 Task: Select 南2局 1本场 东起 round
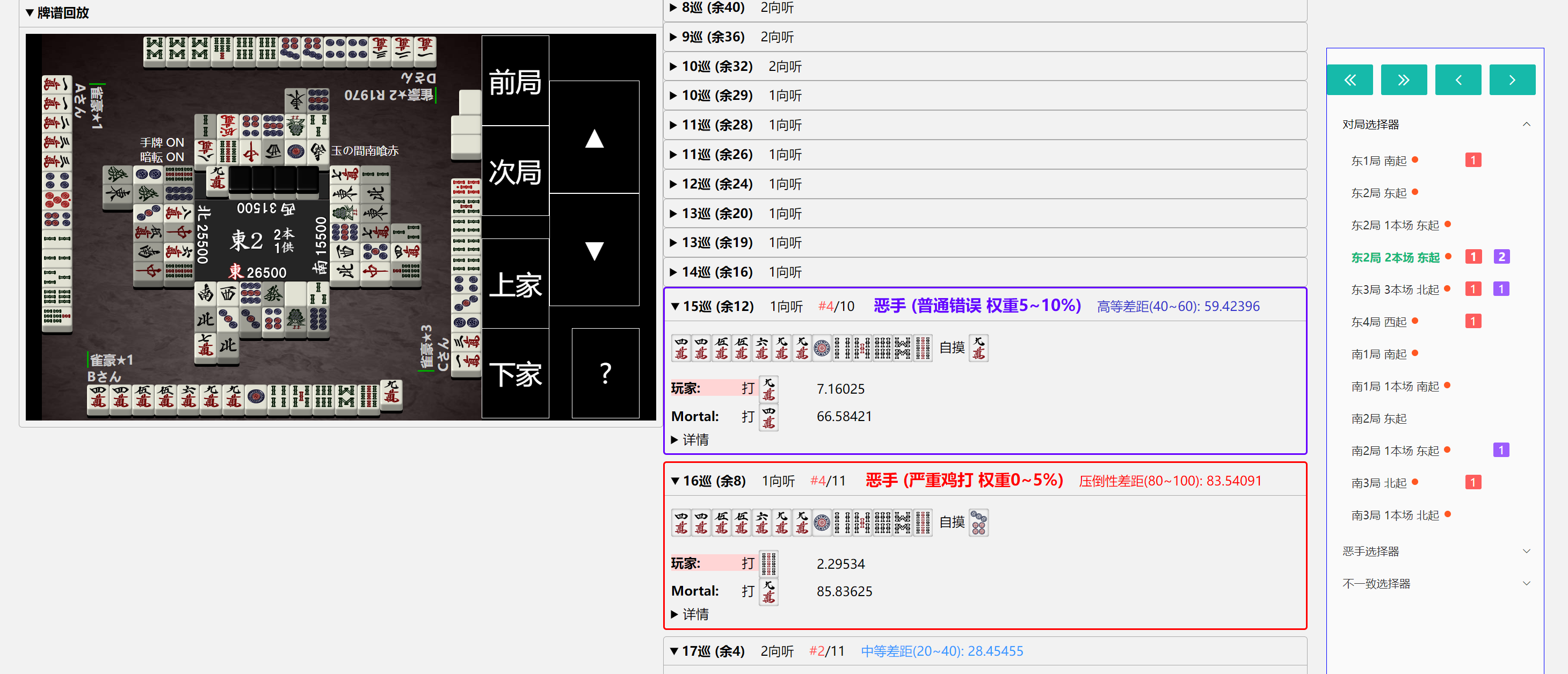click(x=1394, y=451)
